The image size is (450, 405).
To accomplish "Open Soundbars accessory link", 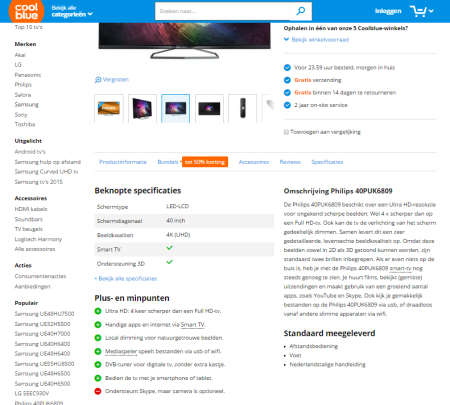I will [x=29, y=219].
